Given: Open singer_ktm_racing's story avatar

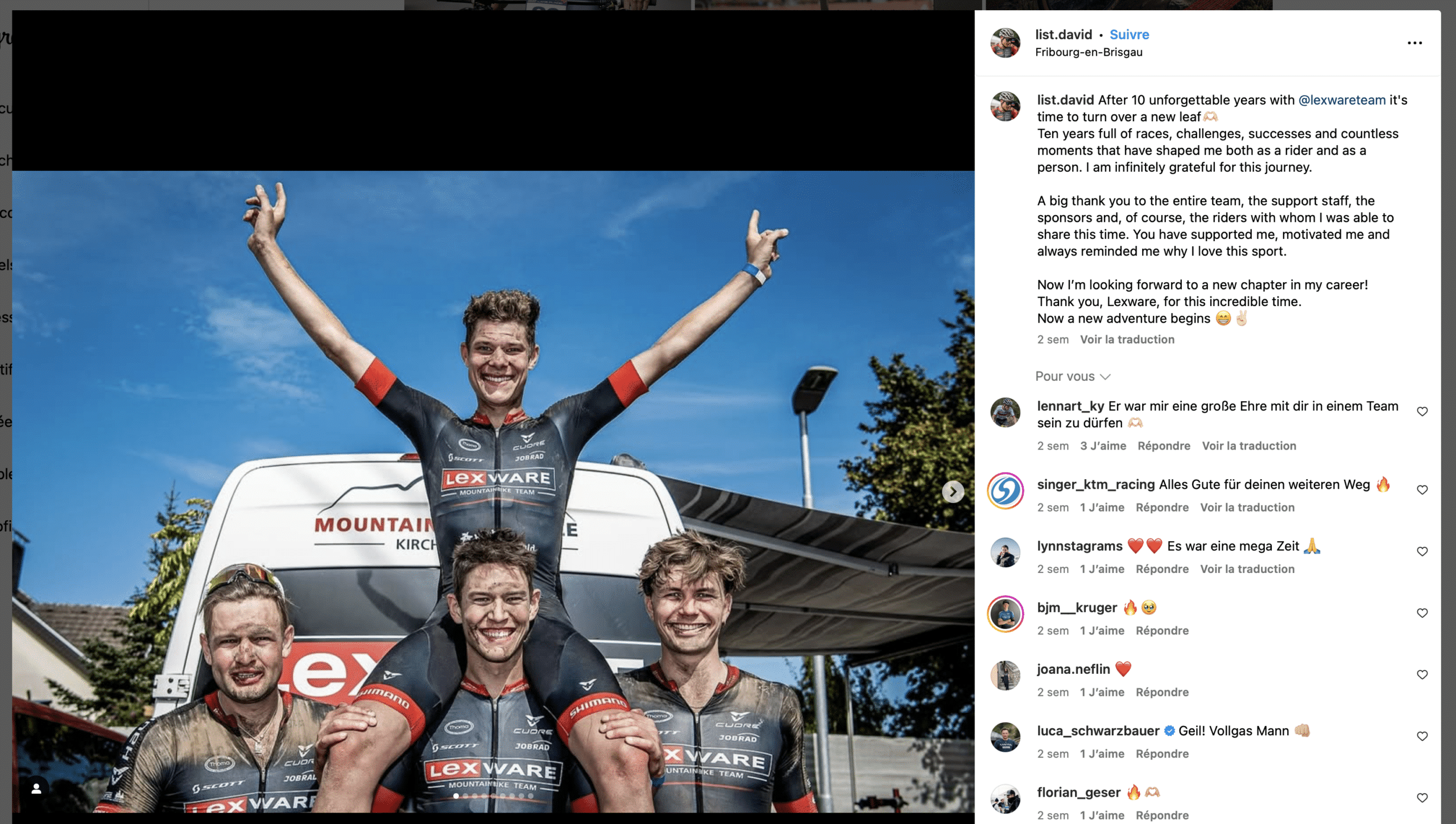Looking at the screenshot, I should (x=1005, y=491).
